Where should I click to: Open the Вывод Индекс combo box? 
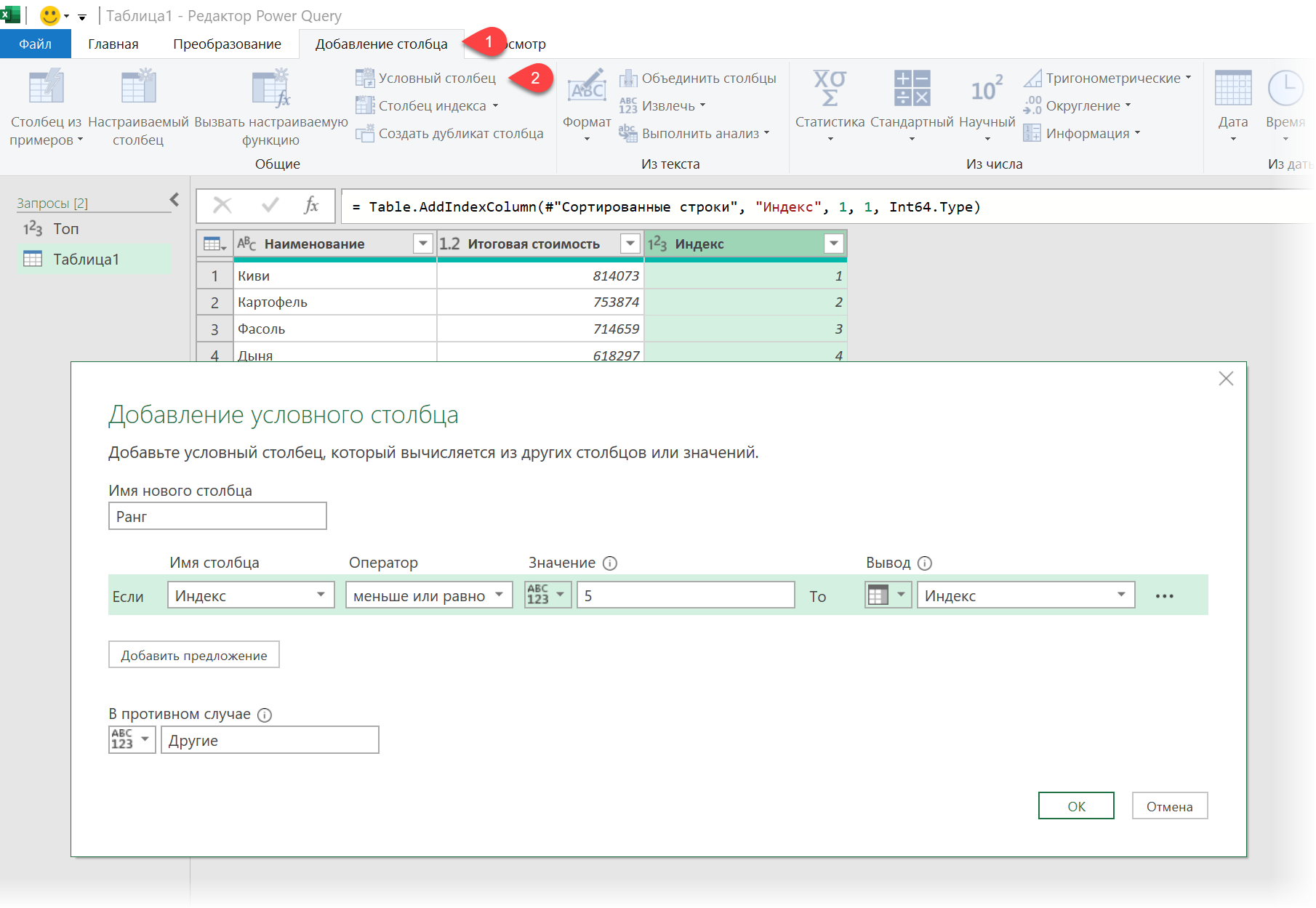[x=1026, y=595]
